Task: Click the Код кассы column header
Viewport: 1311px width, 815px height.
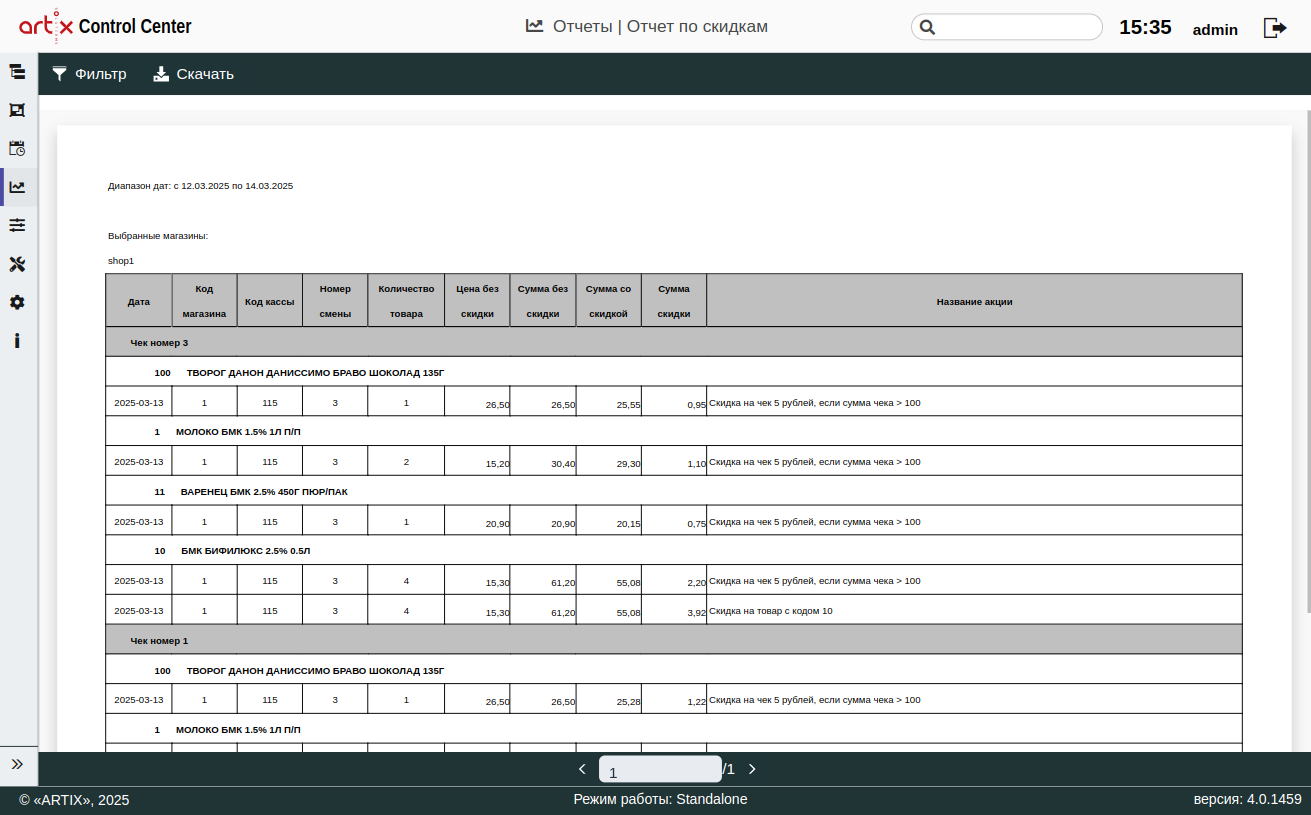Action: tap(270, 301)
